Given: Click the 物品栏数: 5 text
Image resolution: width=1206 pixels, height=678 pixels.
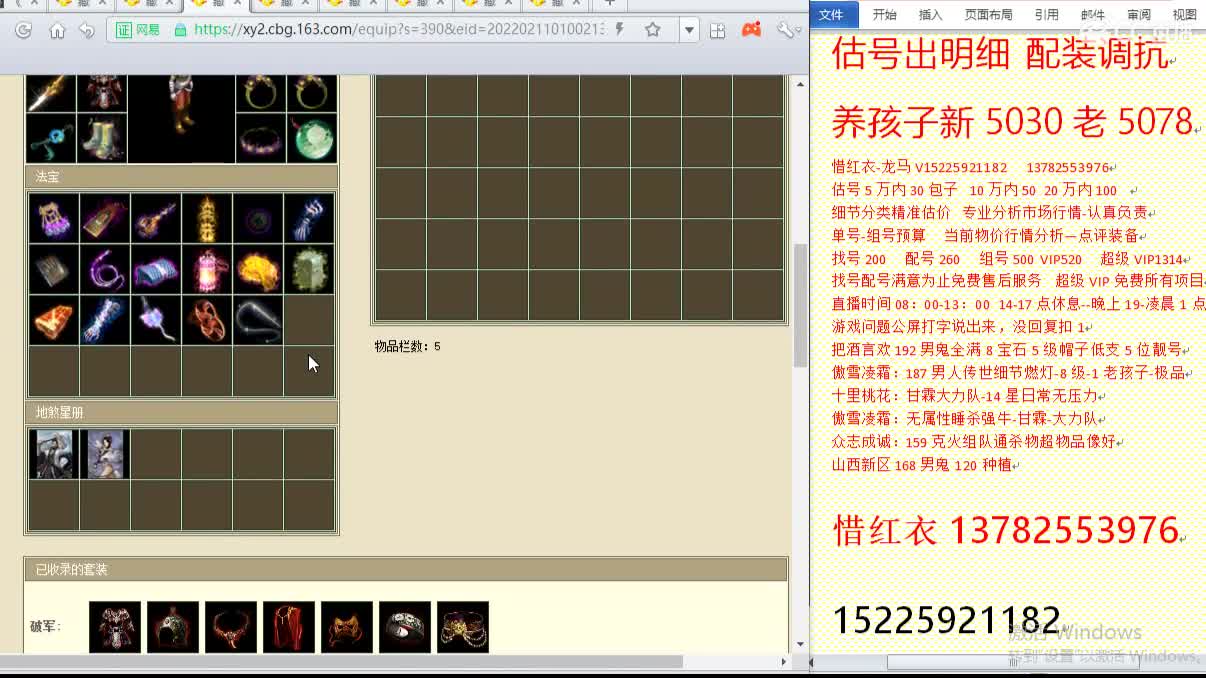Looking at the screenshot, I should tap(407, 346).
